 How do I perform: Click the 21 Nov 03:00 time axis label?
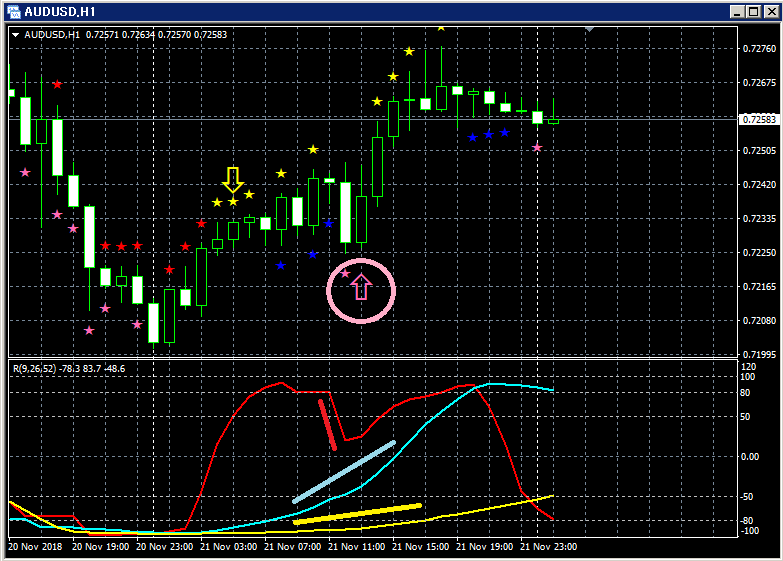coord(229,547)
